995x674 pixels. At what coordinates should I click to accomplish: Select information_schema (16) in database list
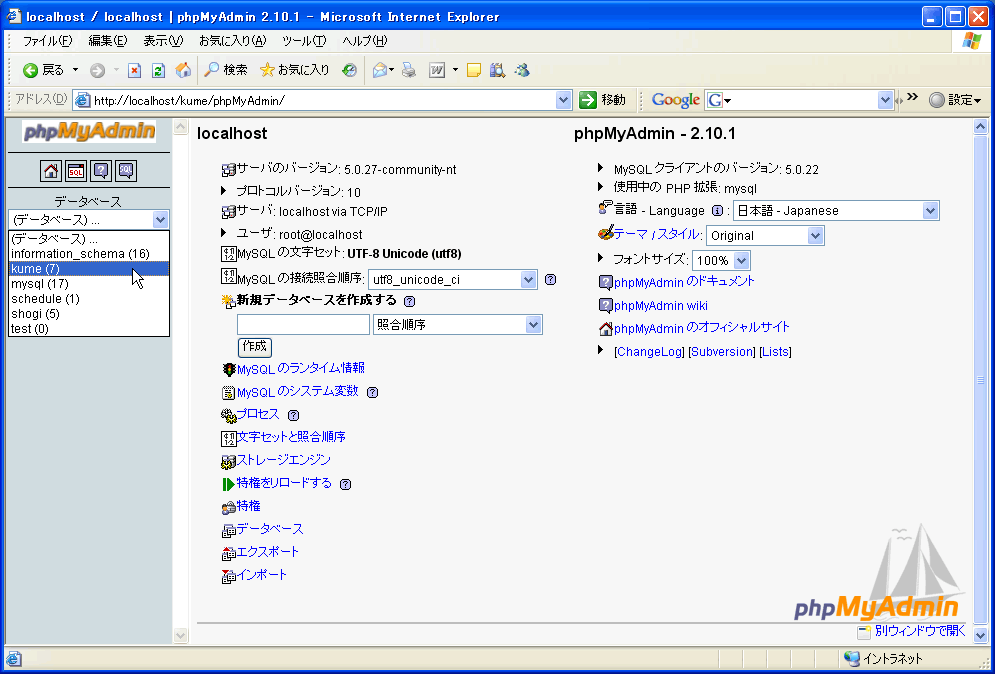pyautogui.click(x=89, y=254)
